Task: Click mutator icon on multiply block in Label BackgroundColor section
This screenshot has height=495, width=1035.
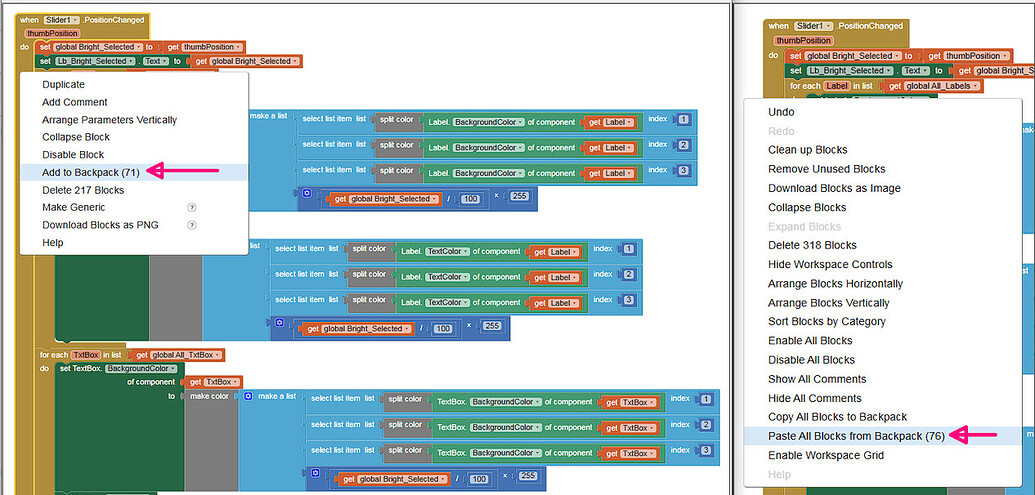Action: [x=306, y=193]
